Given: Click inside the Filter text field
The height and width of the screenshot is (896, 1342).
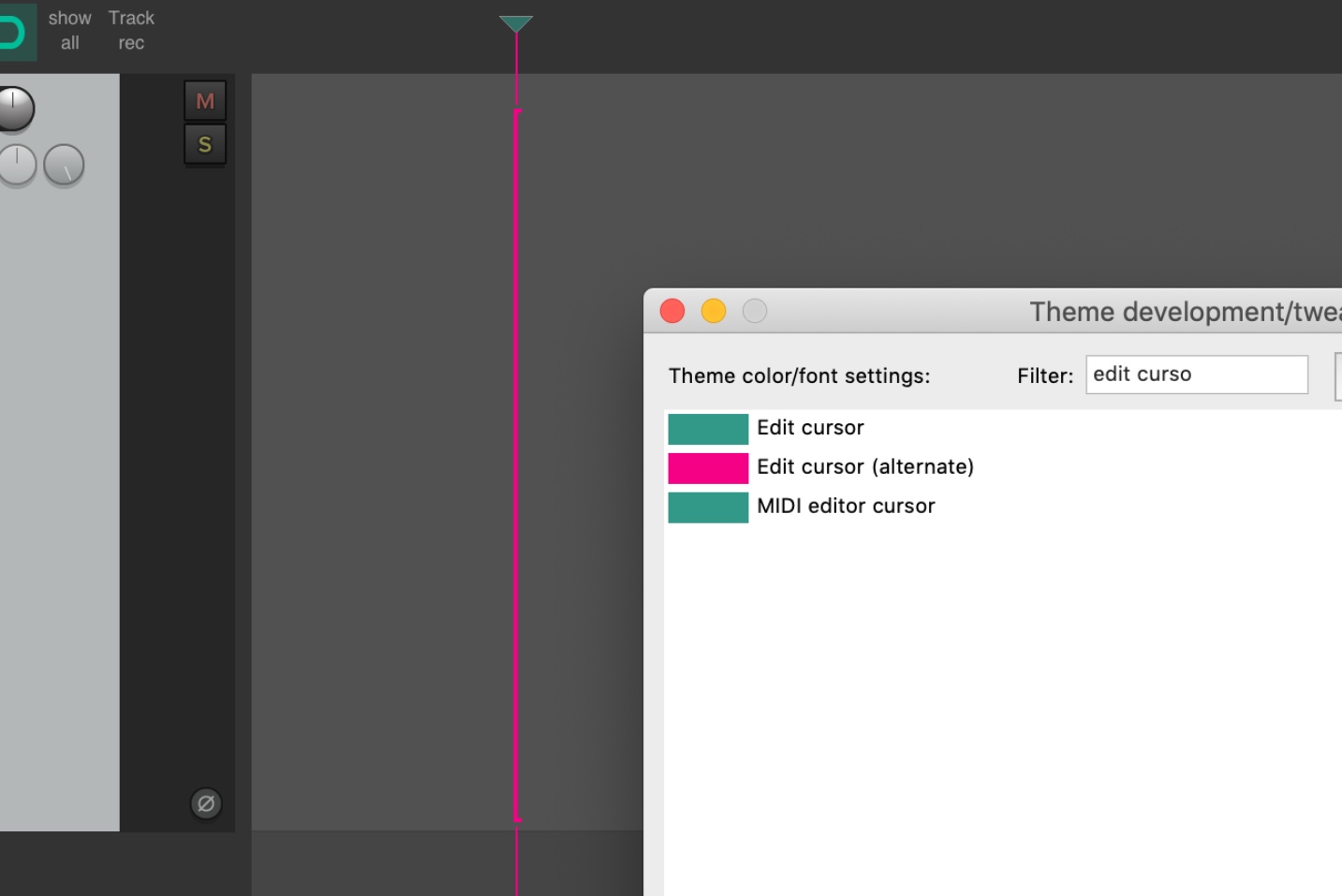Looking at the screenshot, I should (x=1196, y=374).
